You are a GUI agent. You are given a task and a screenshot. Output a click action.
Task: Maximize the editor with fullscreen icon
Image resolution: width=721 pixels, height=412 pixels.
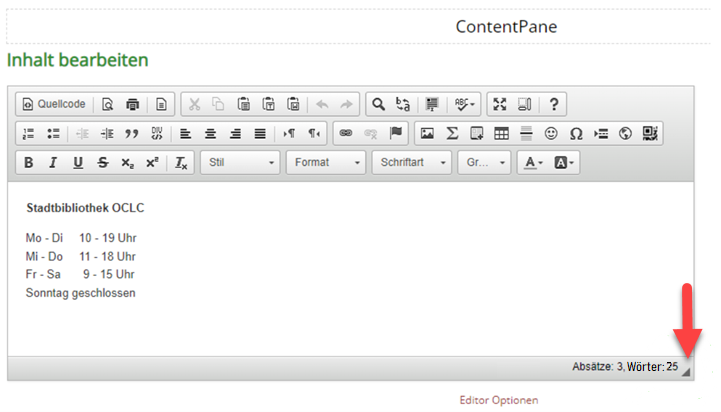(x=500, y=104)
